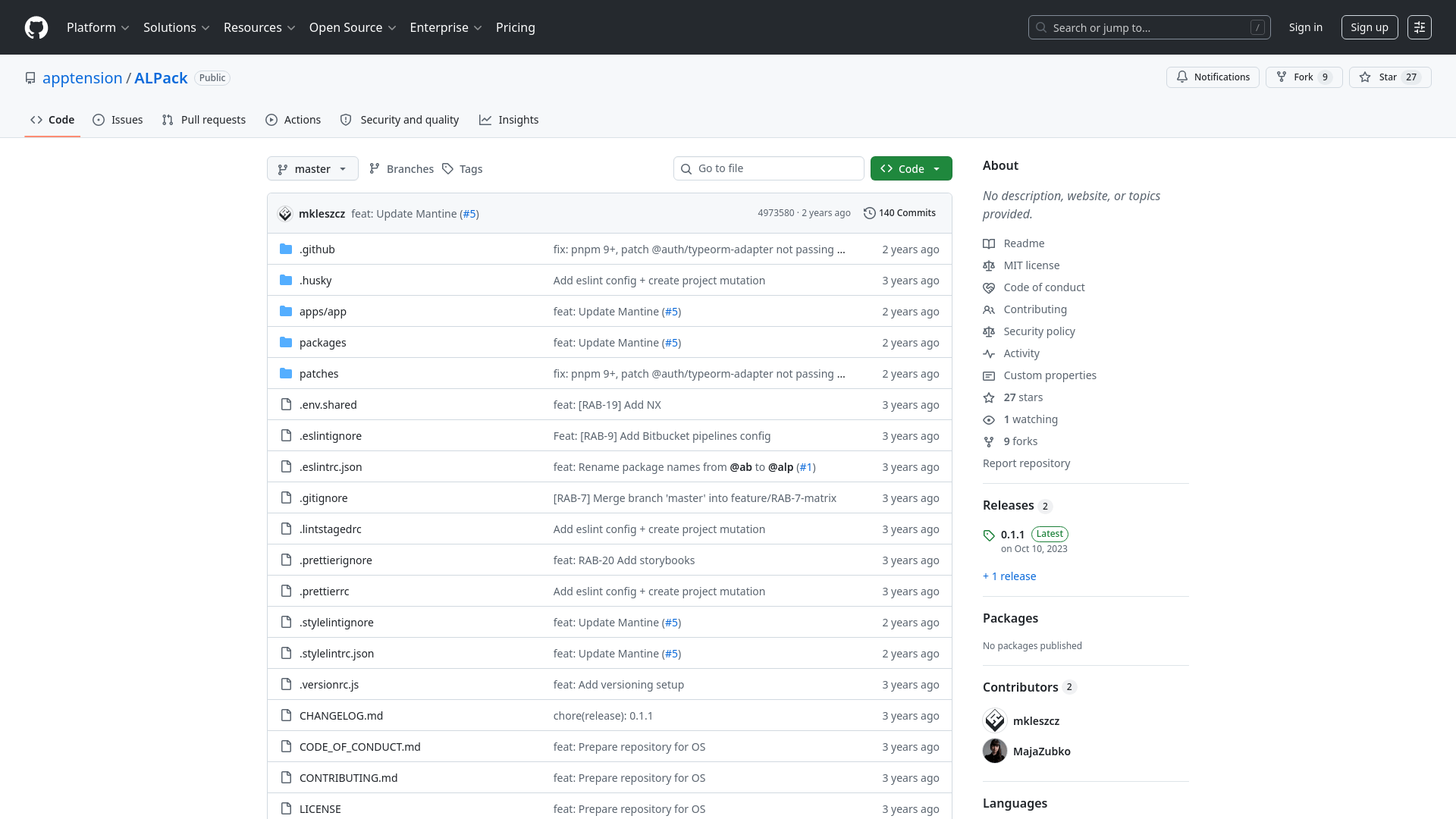Click the .gitignore file icon
This screenshot has height=819, width=1456.
point(286,498)
